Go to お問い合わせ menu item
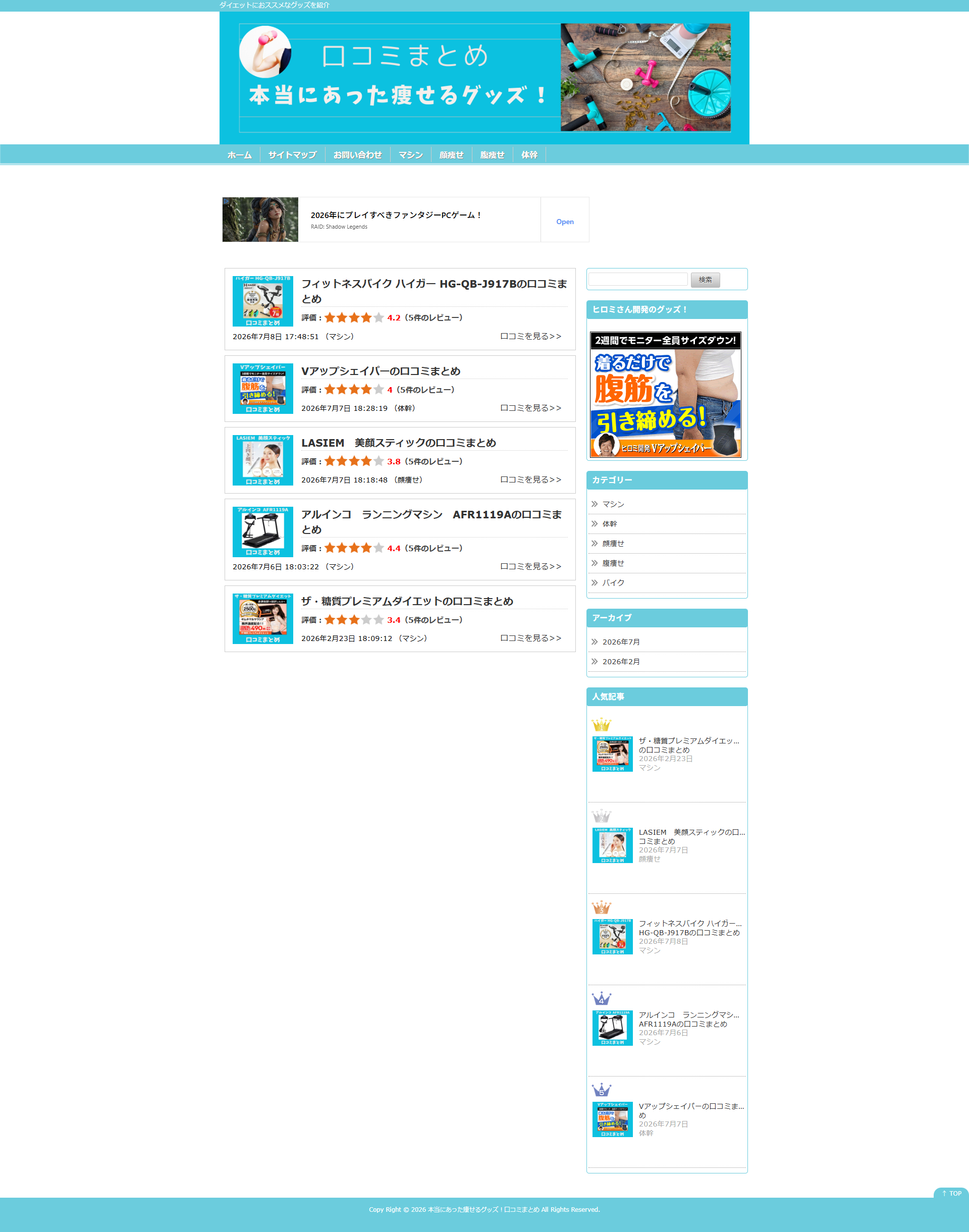 [x=357, y=155]
